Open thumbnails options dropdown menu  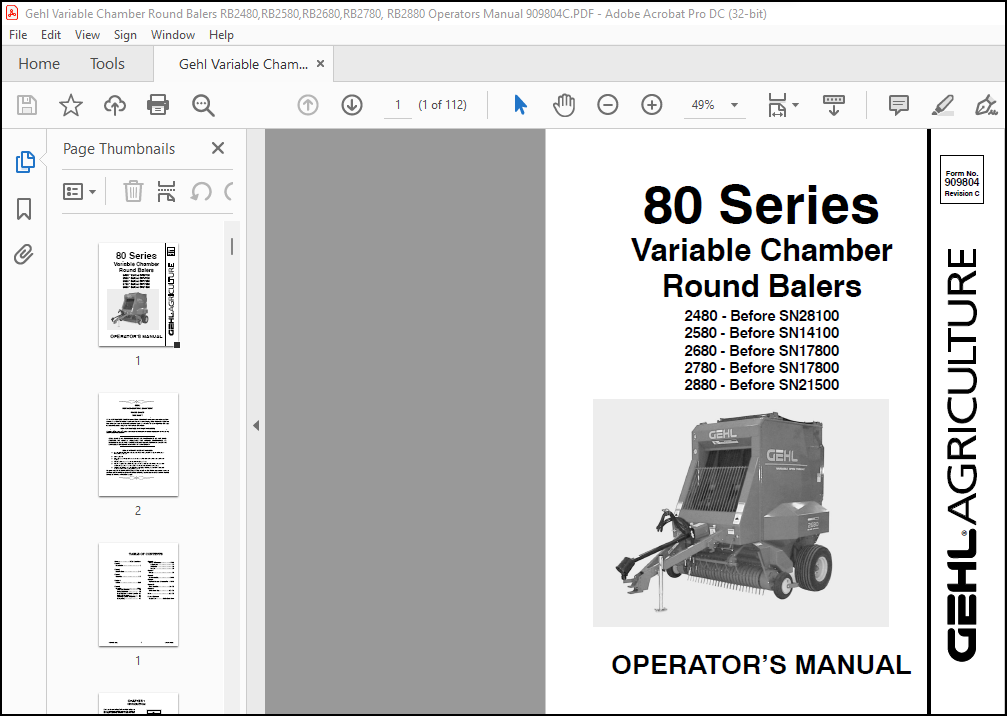[x=80, y=191]
